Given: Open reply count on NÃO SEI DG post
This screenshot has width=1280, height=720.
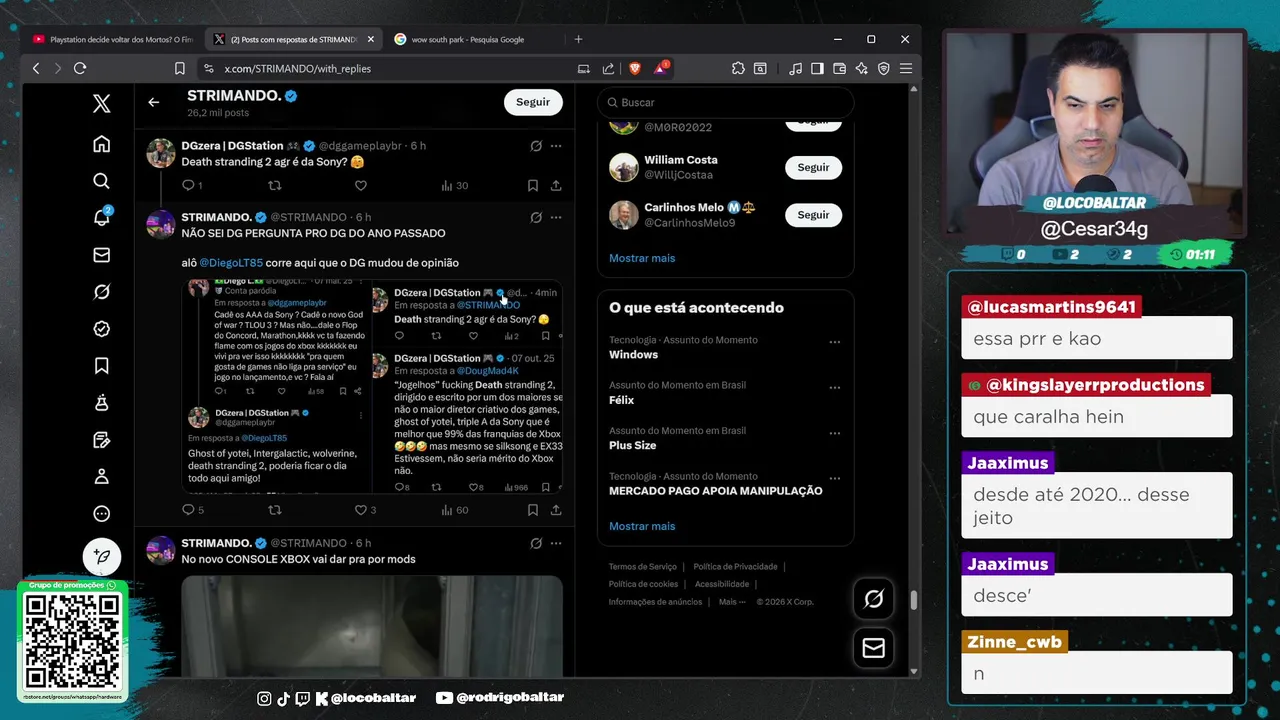Looking at the screenshot, I should point(192,510).
